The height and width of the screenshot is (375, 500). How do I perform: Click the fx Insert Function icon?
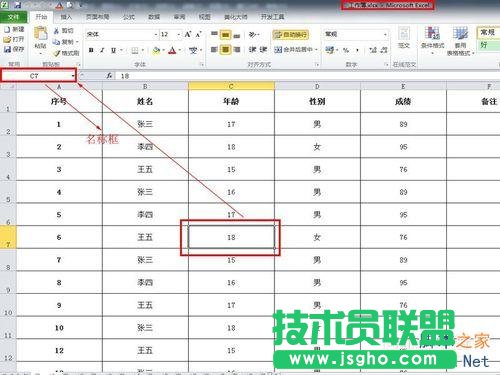(x=109, y=76)
